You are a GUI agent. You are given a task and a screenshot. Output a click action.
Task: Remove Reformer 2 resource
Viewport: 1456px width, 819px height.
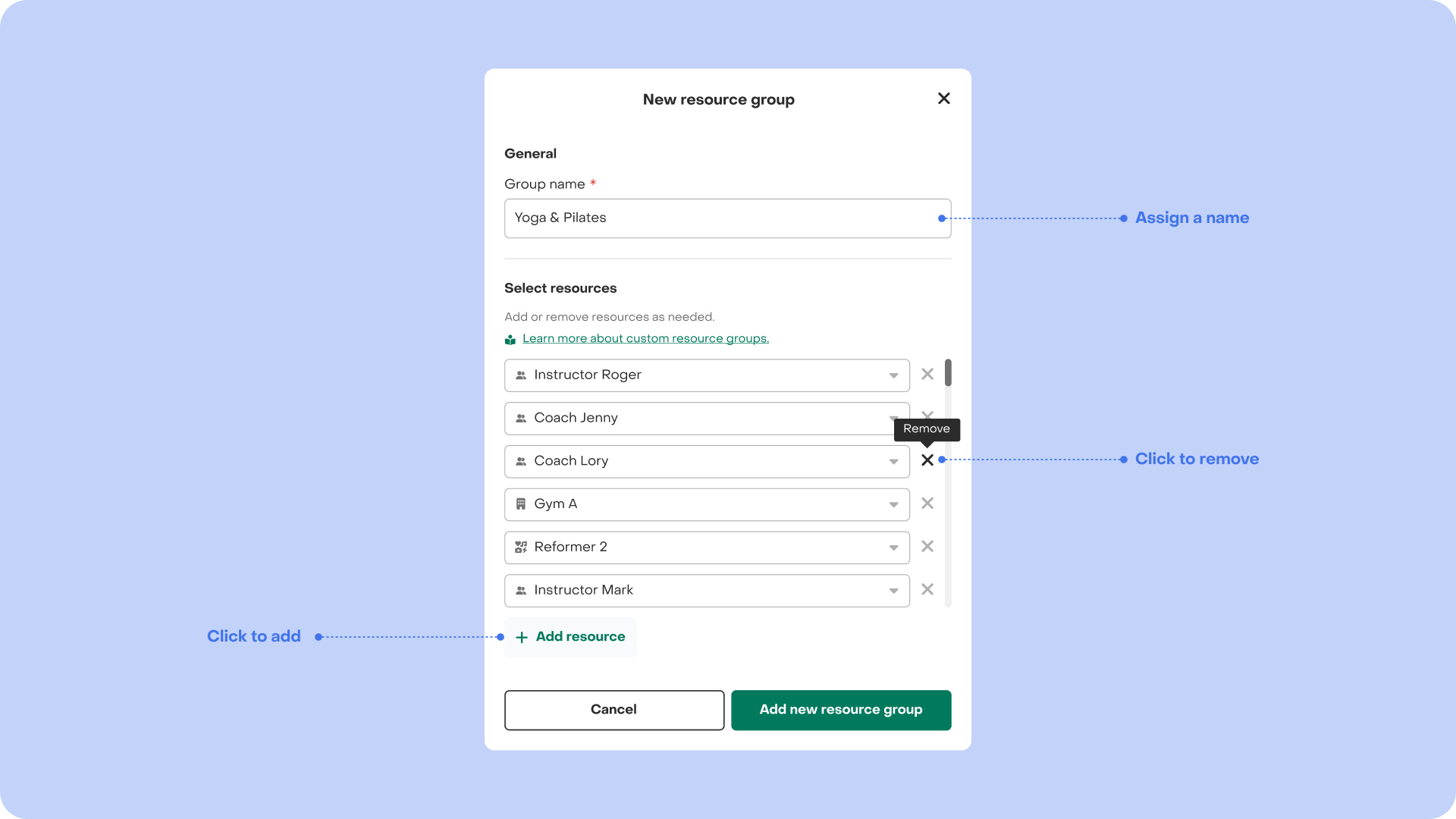coord(927,547)
